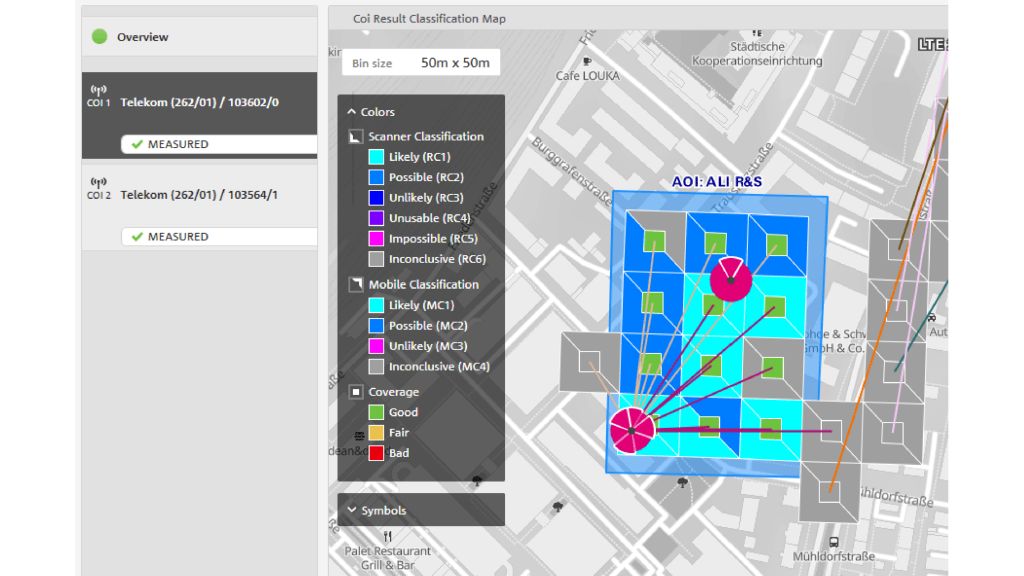Click the Impossible (RC5) magenta swatch
Image resolution: width=1024 pixels, height=576 pixels.
coord(376,239)
